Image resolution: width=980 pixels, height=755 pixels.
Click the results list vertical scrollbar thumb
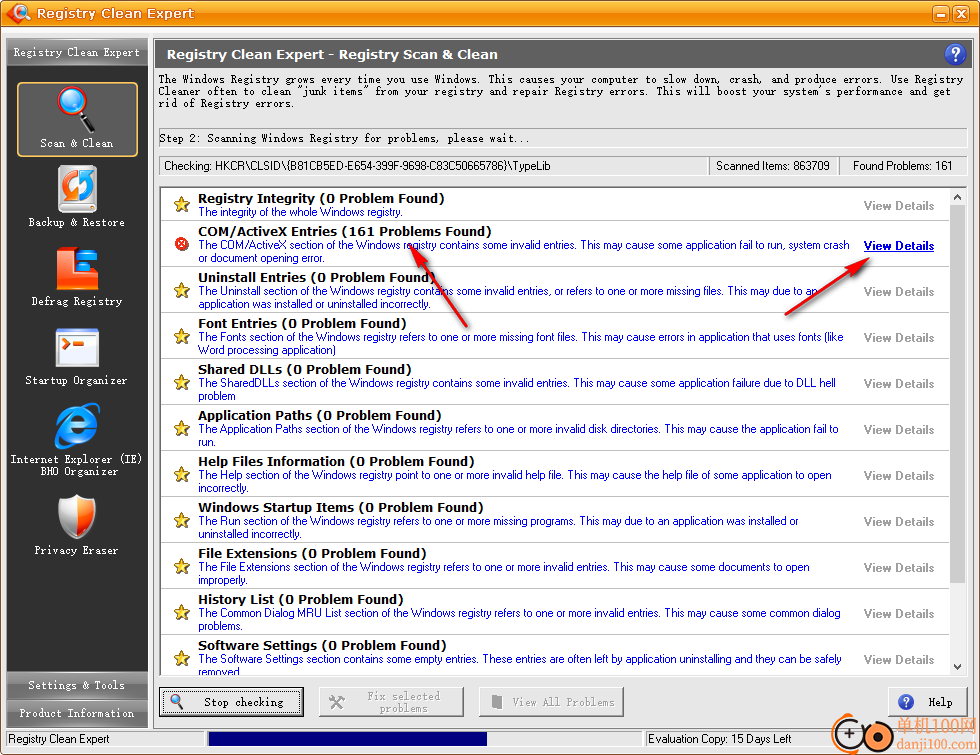[958, 394]
